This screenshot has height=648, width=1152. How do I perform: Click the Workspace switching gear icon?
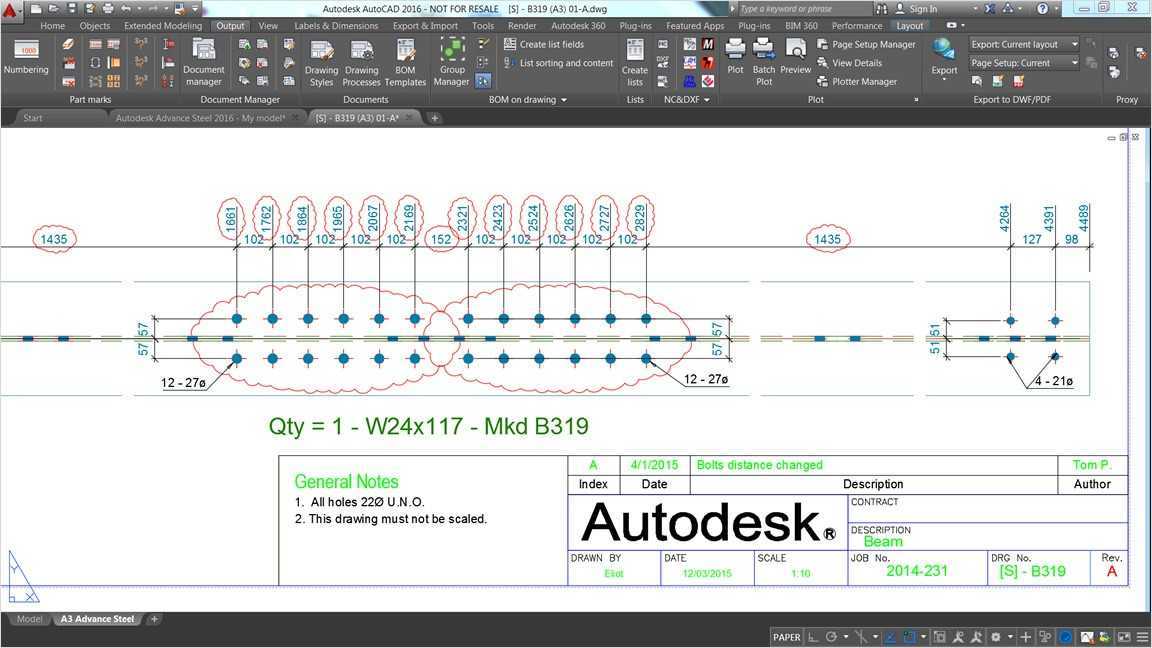point(996,637)
